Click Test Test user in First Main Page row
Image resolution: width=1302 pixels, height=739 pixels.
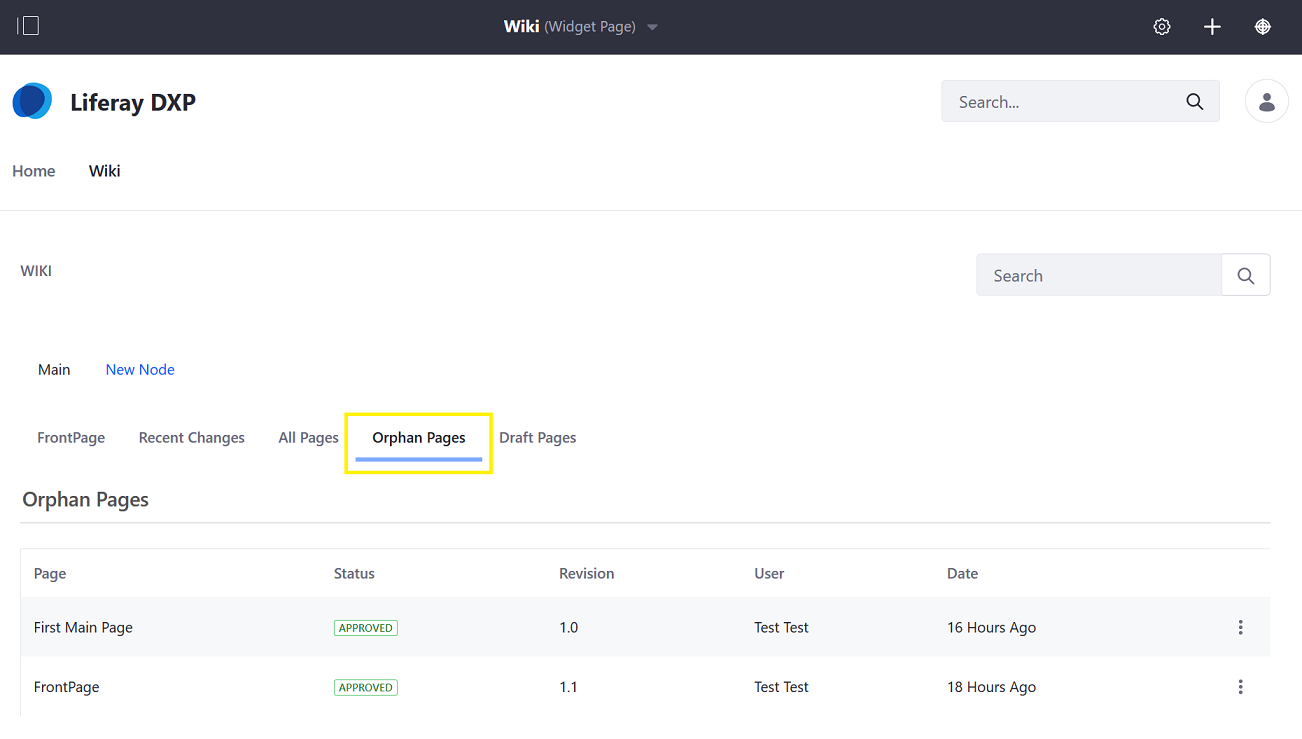pyautogui.click(x=782, y=628)
